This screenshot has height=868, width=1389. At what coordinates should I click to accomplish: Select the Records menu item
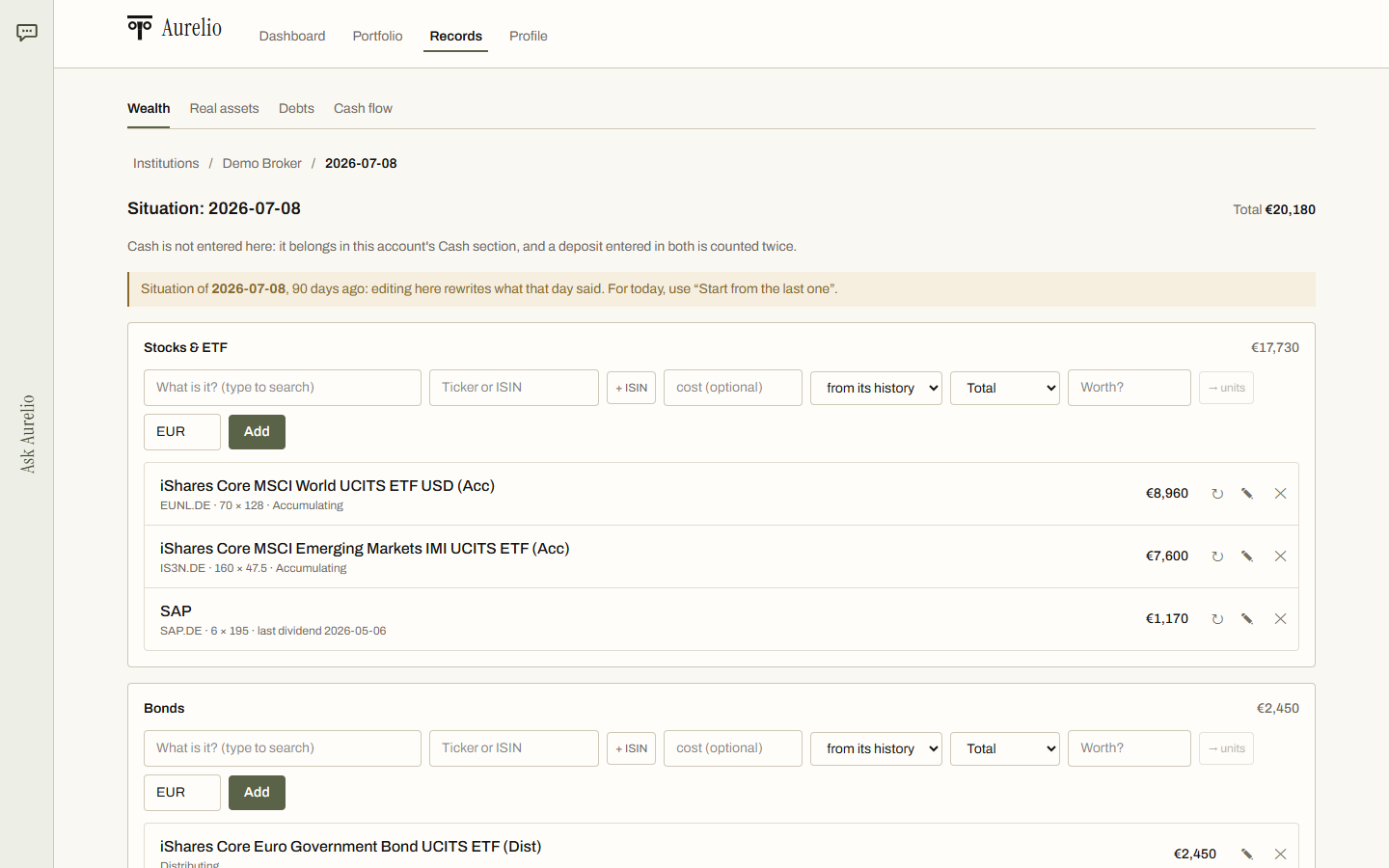tap(455, 36)
